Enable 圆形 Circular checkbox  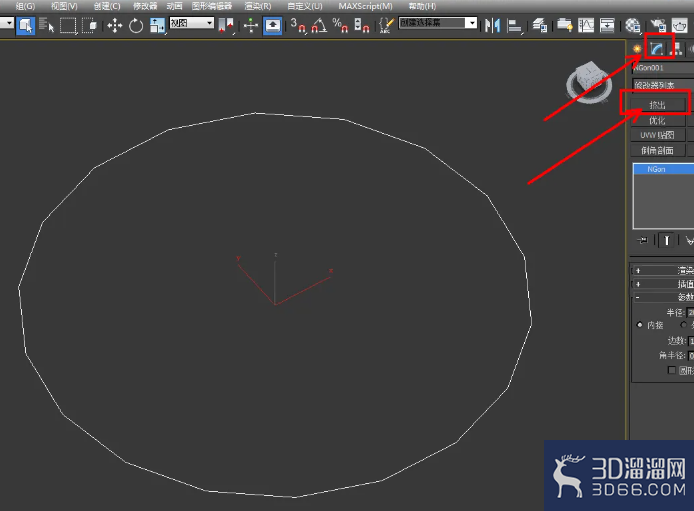coord(672,370)
